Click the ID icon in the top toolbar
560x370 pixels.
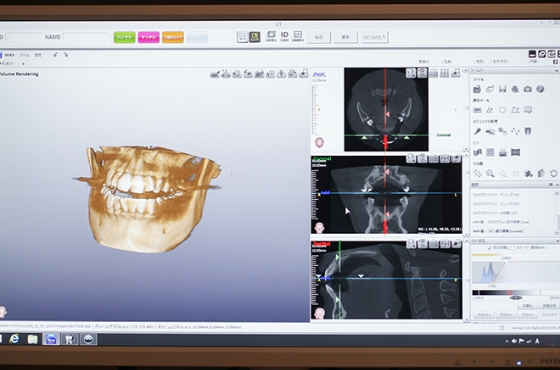tap(284, 36)
